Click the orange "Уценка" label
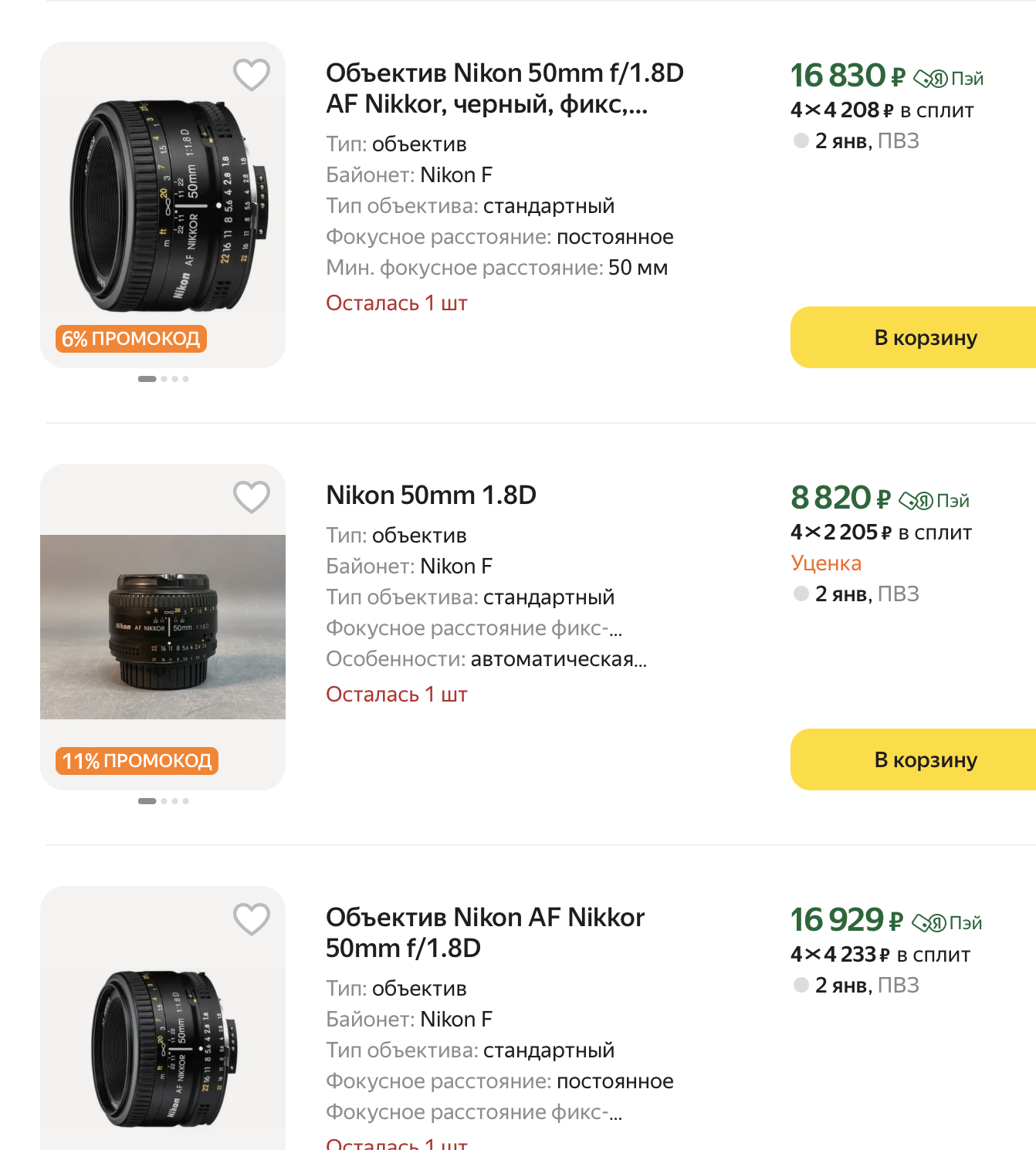This screenshot has height=1150, width=1036. tap(826, 563)
